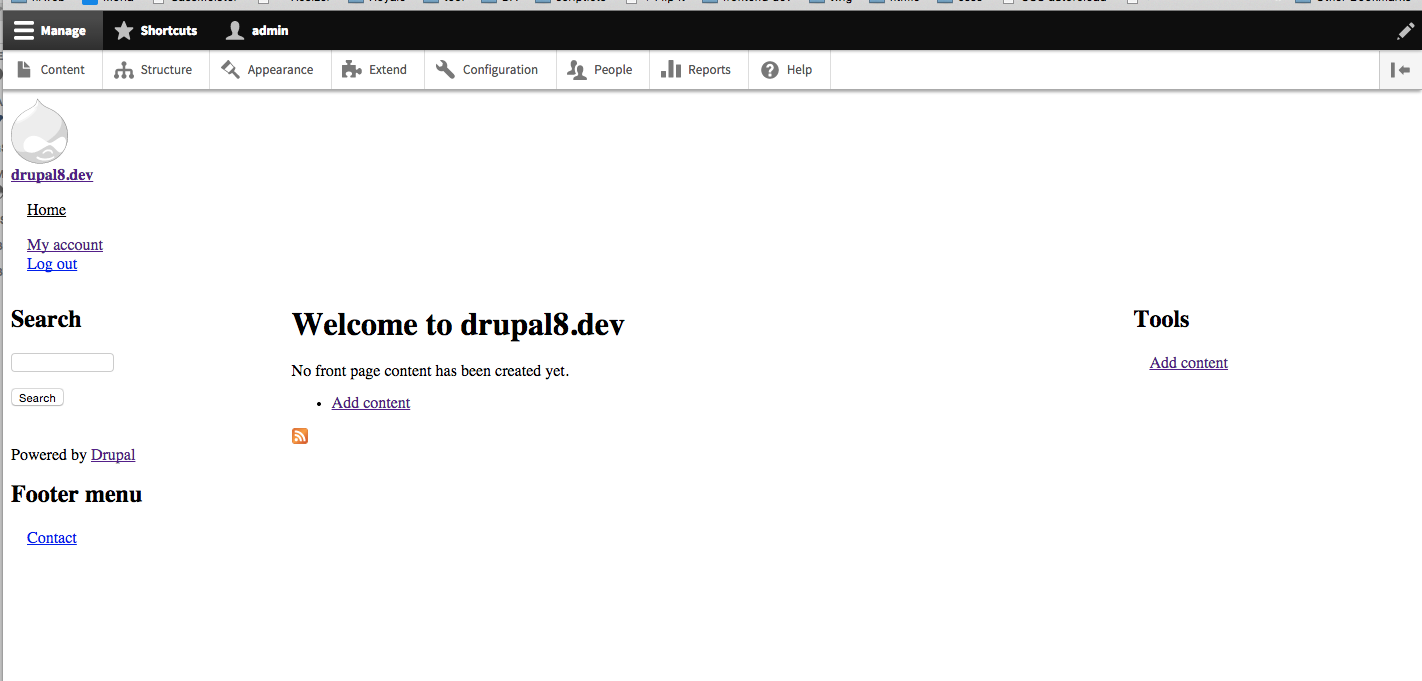Click the Welcome to drupal8.dev heading
This screenshot has width=1422, height=681.
click(458, 324)
